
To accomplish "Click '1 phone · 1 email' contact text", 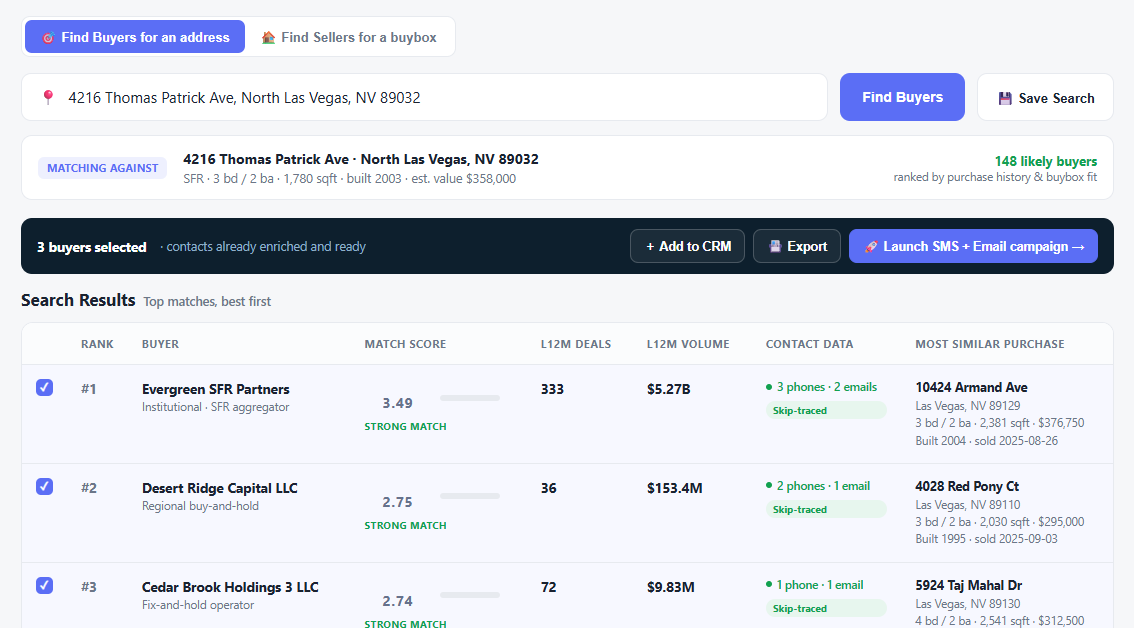I will tap(820, 585).
